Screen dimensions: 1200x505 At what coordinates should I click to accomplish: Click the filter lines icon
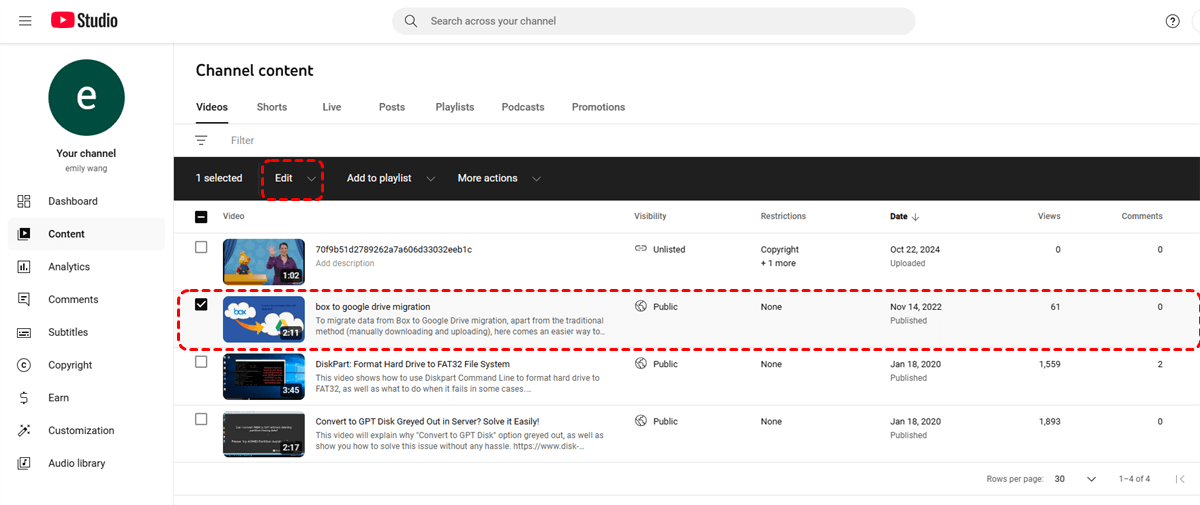click(x=201, y=141)
